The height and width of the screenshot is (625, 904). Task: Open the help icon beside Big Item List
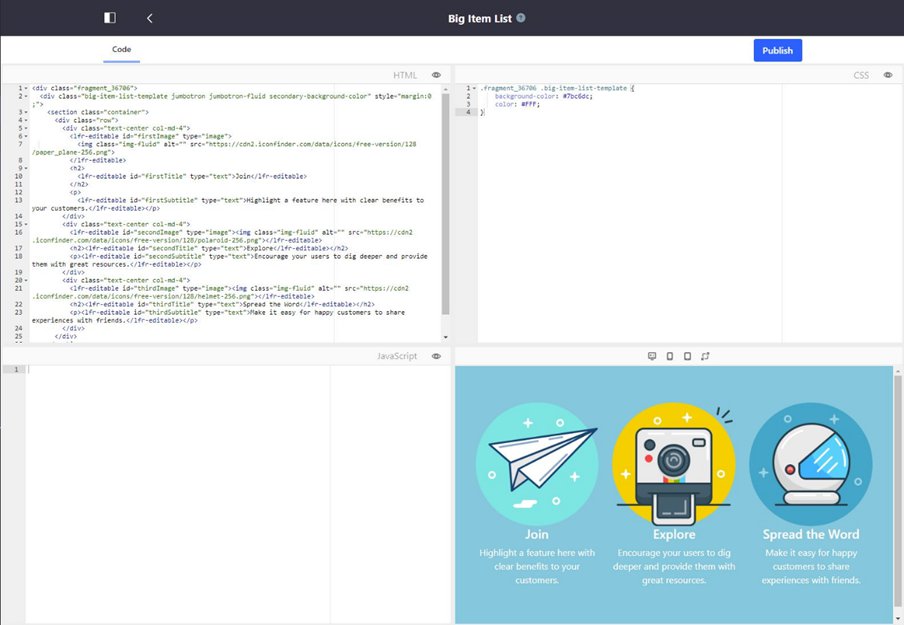coord(521,18)
